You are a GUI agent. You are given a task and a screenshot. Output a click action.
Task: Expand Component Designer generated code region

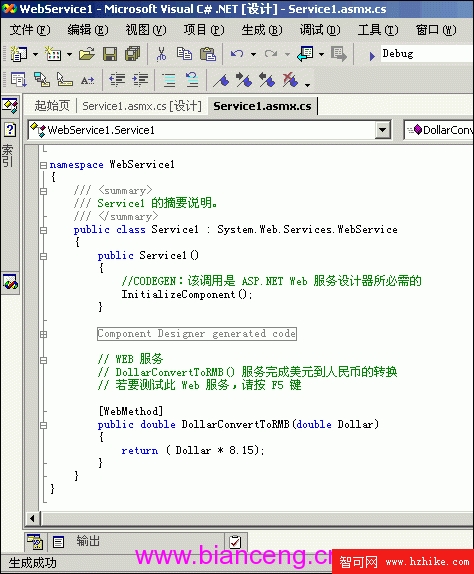tap(44, 334)
